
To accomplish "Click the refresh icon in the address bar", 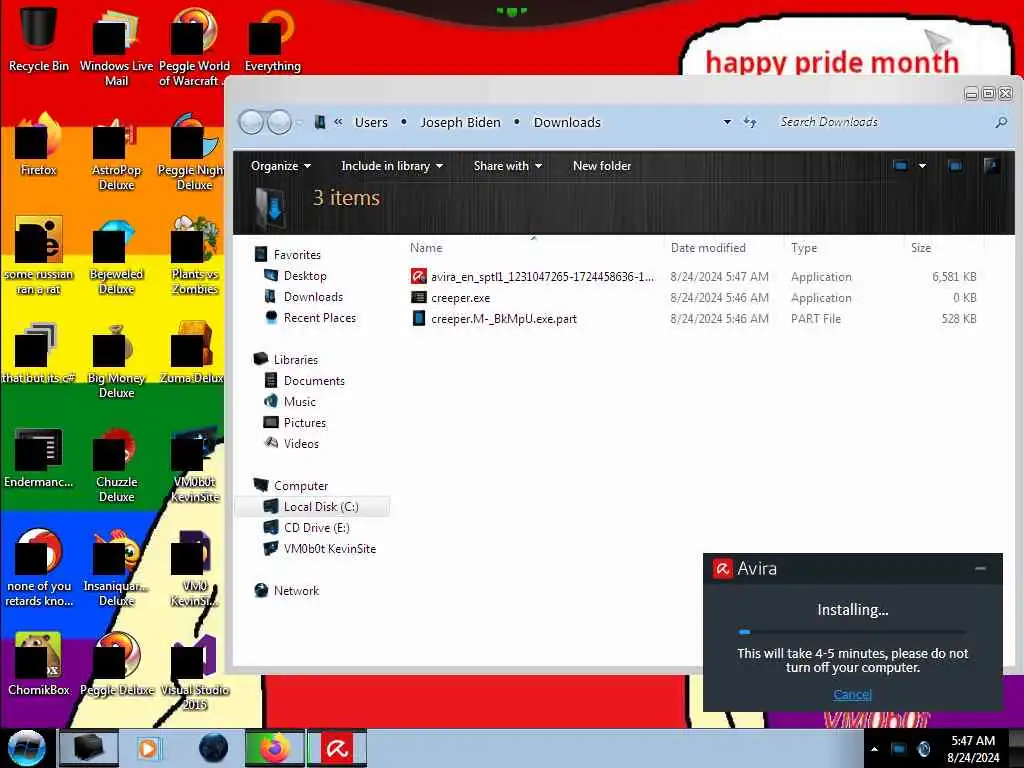I will coord(750,122).
